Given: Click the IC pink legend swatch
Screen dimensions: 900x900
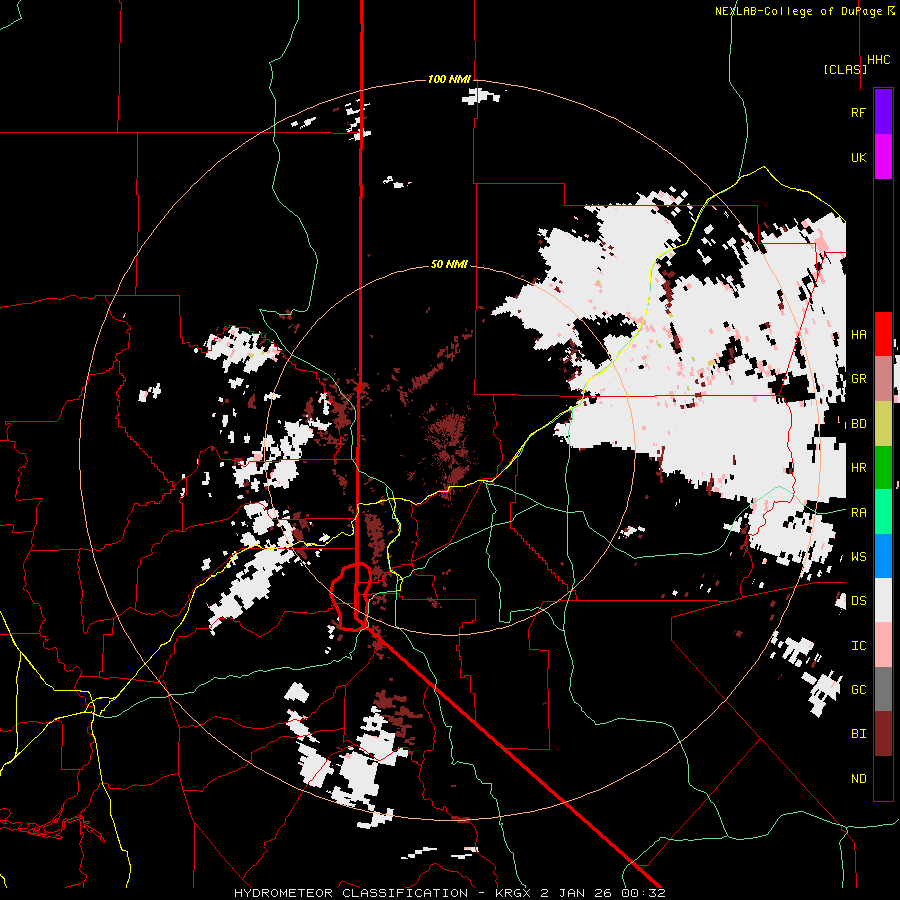Looking at the screenshot, I should (x=883, y=645).
